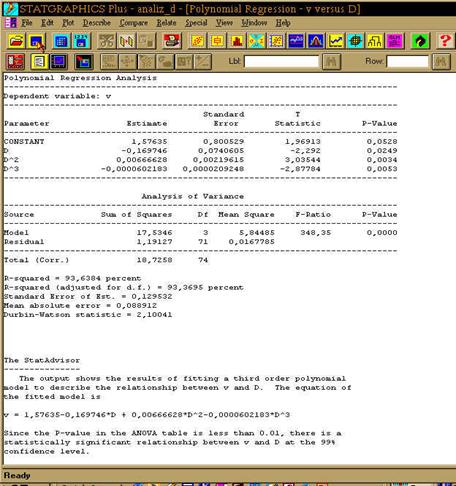The width and height of the screenshot is (456, 486).
Task: Open the Help menu
Action: 283,23
